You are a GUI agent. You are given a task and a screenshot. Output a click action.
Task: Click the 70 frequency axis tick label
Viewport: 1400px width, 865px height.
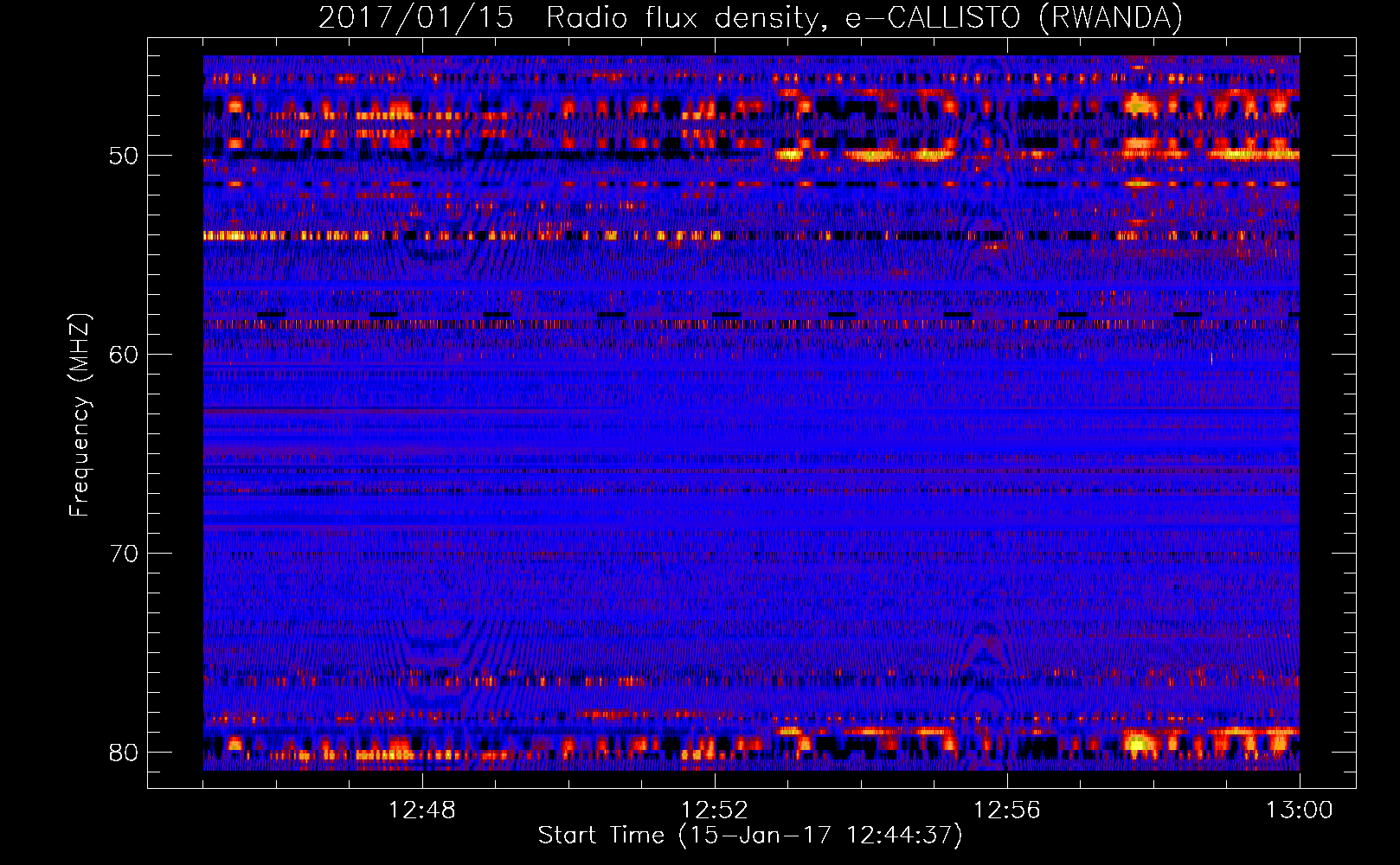pos(124,554)
